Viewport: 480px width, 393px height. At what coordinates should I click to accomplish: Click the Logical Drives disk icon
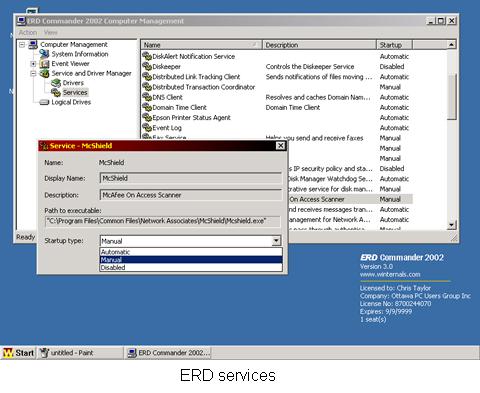(44, 102)
